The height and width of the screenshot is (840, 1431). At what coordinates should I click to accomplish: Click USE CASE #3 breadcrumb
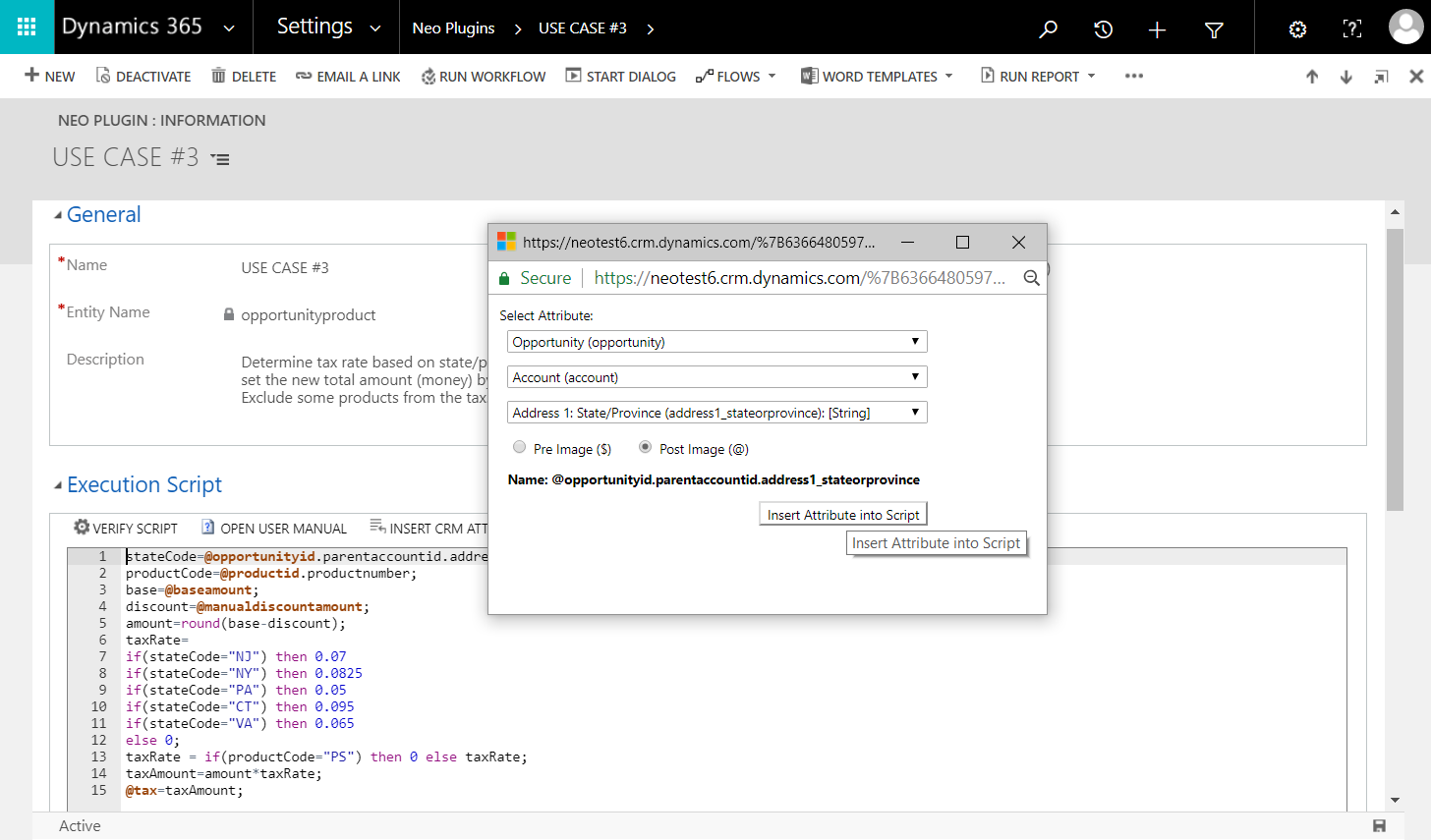583,28
